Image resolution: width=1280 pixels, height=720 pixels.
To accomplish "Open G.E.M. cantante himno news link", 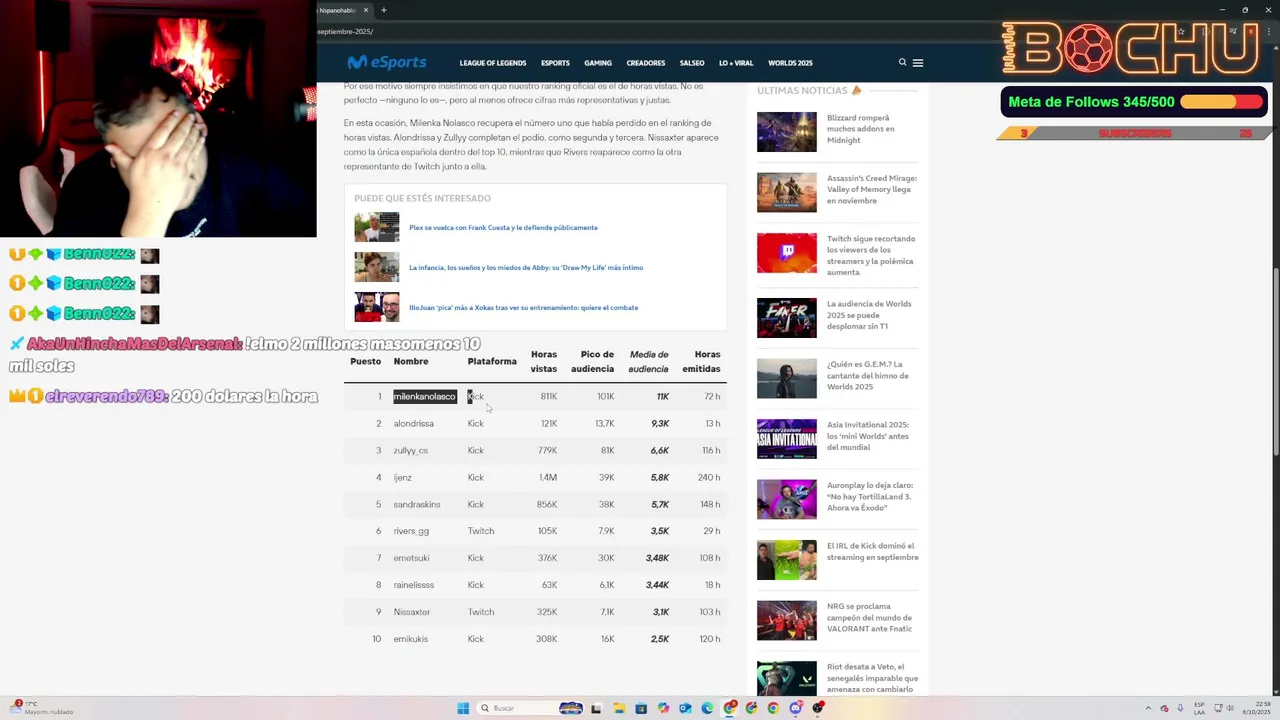I will click(867, 375).
